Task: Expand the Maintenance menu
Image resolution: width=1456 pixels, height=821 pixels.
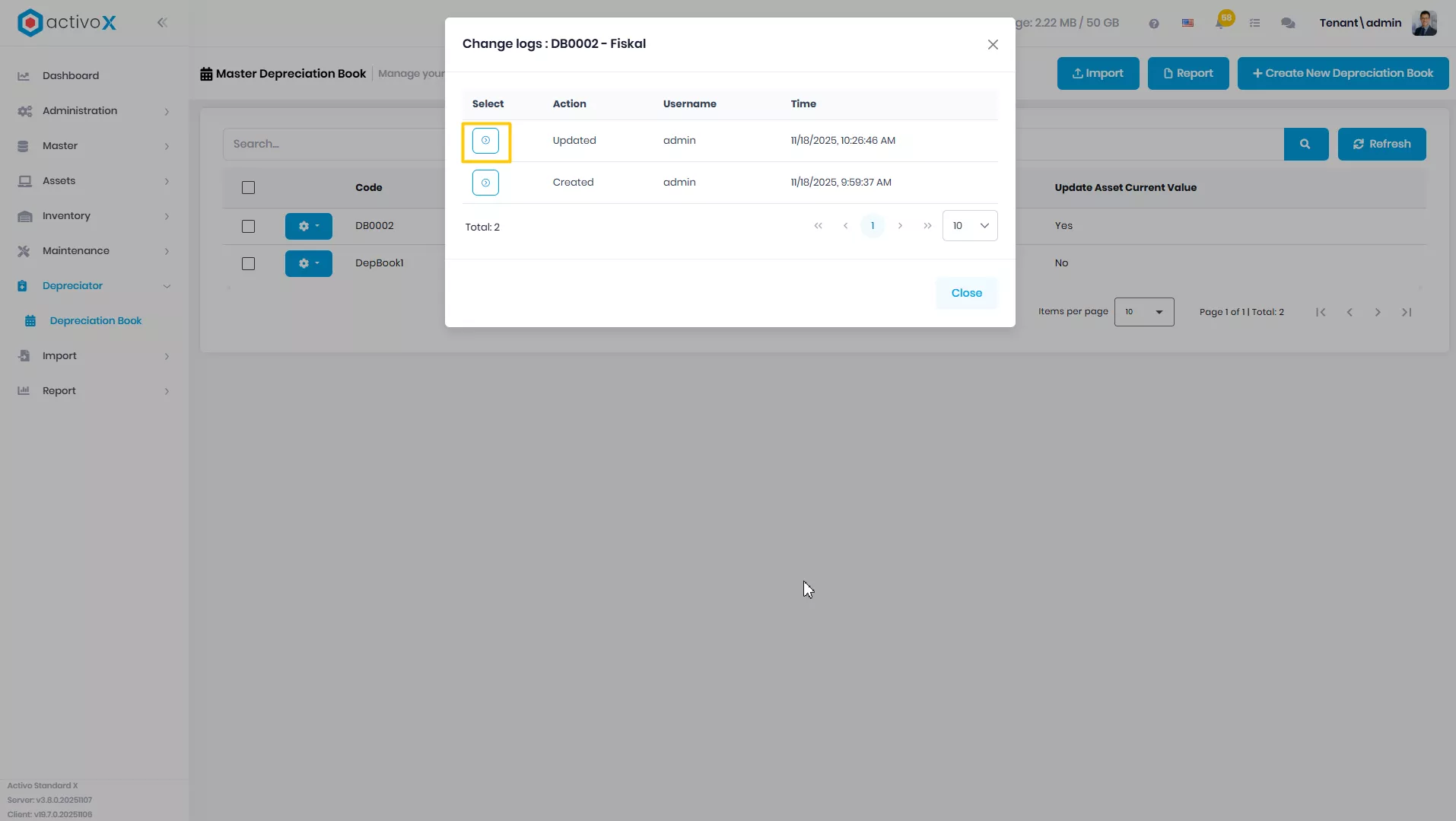Action: (x=94, y=251)
